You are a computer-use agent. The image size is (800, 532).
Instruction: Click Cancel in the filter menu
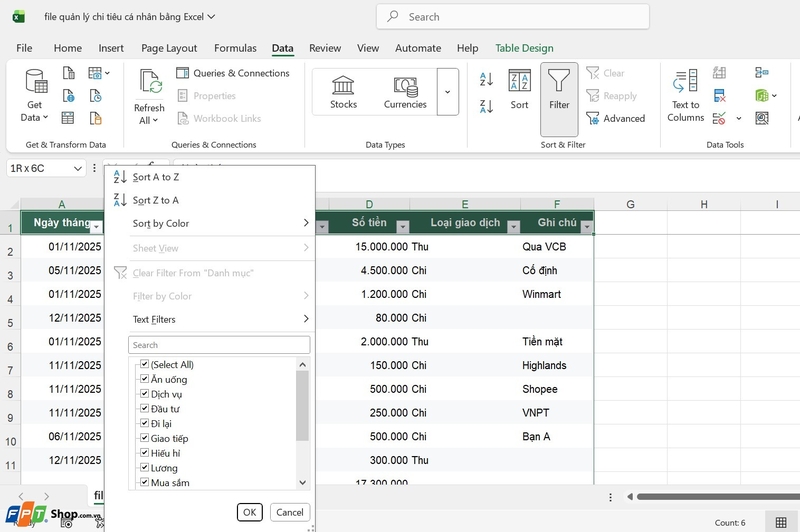(x=290, y=512)
